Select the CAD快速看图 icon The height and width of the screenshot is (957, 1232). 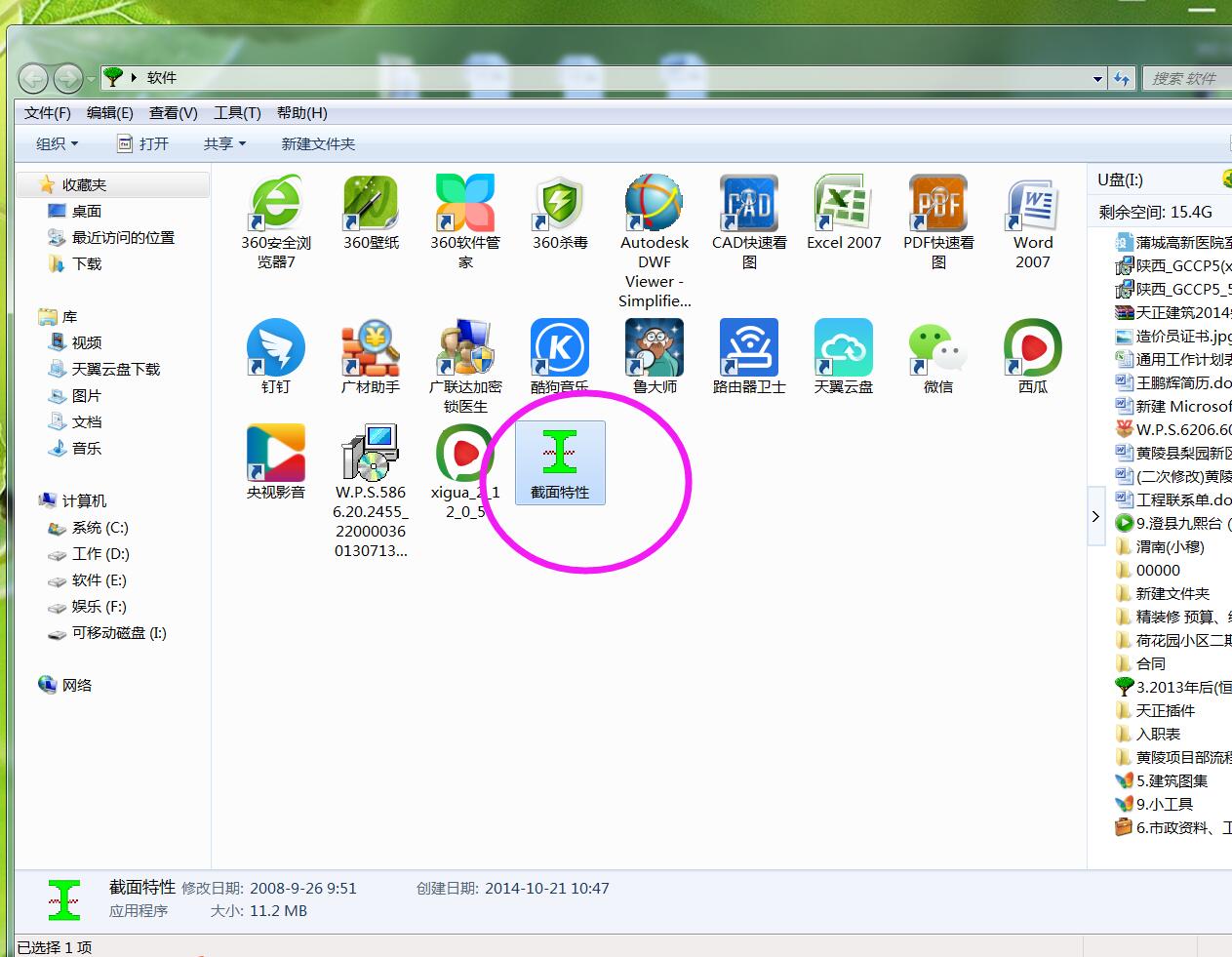click(749, 203)
